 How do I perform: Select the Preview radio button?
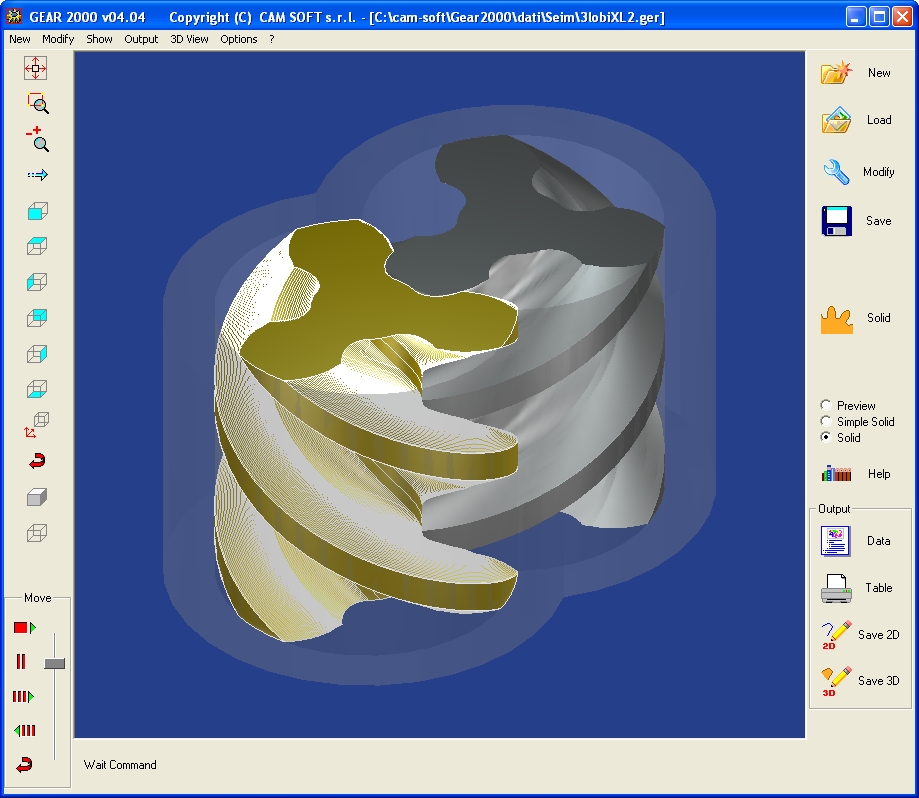click(825, 406)
